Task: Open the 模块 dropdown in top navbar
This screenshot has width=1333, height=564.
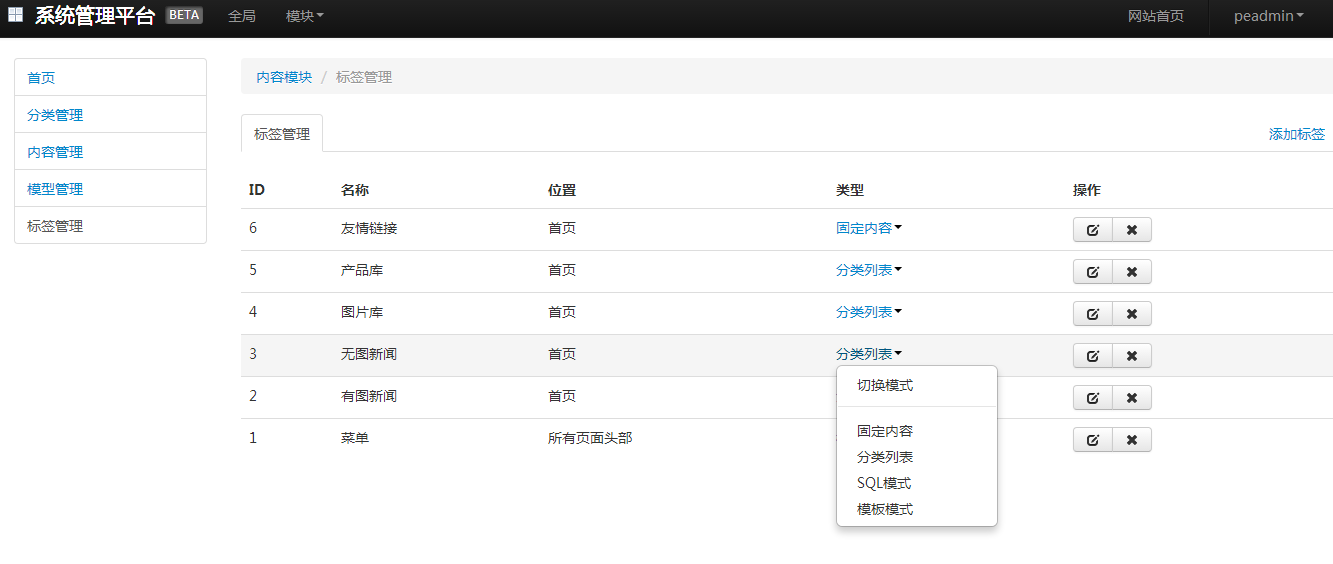Action: coord(304,16)
